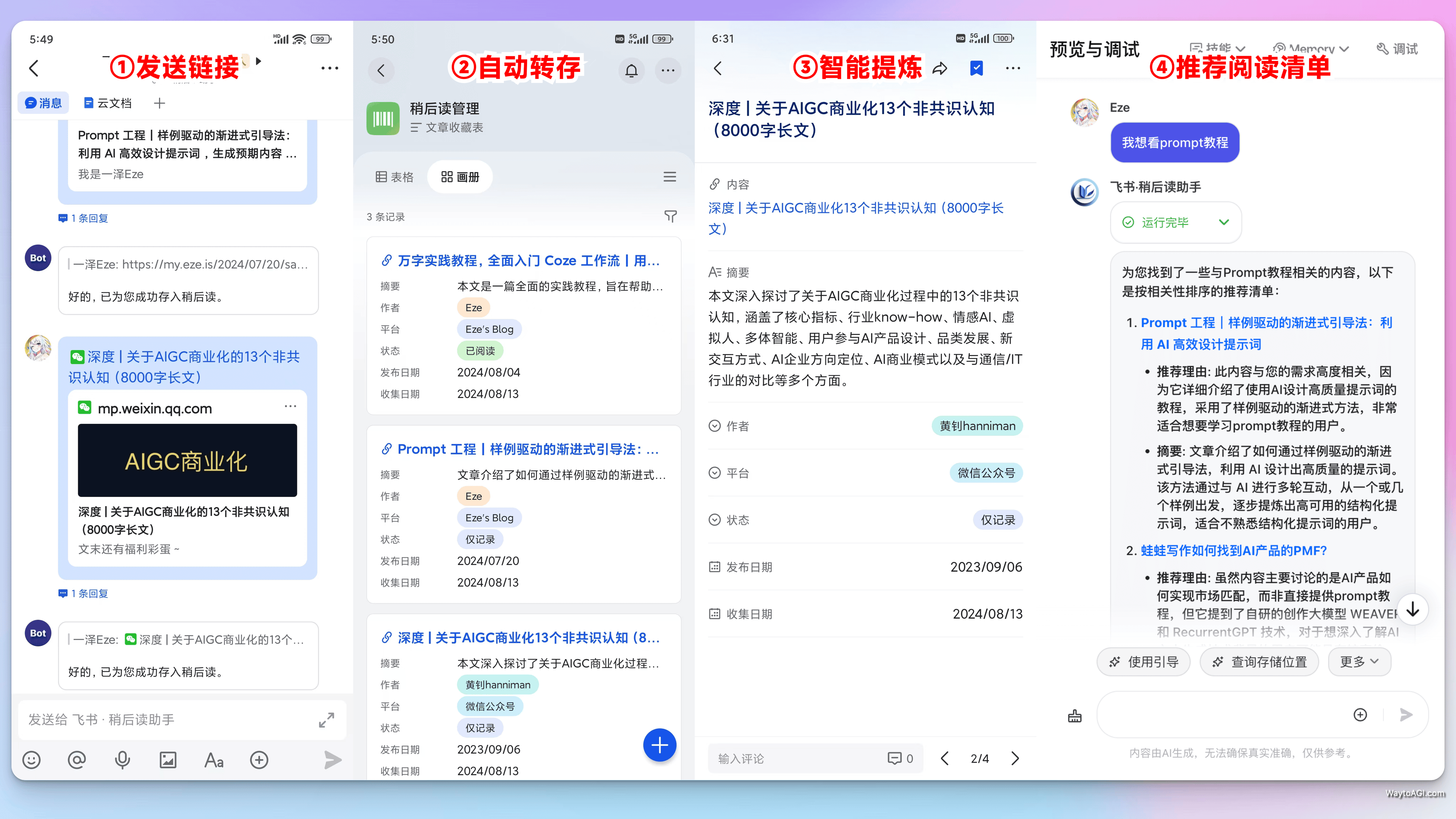Screen dimensions: 1456x819
Task: Open notifications bell in 稍后读管理
Action: pyautogui.click(x=631, y=71)
